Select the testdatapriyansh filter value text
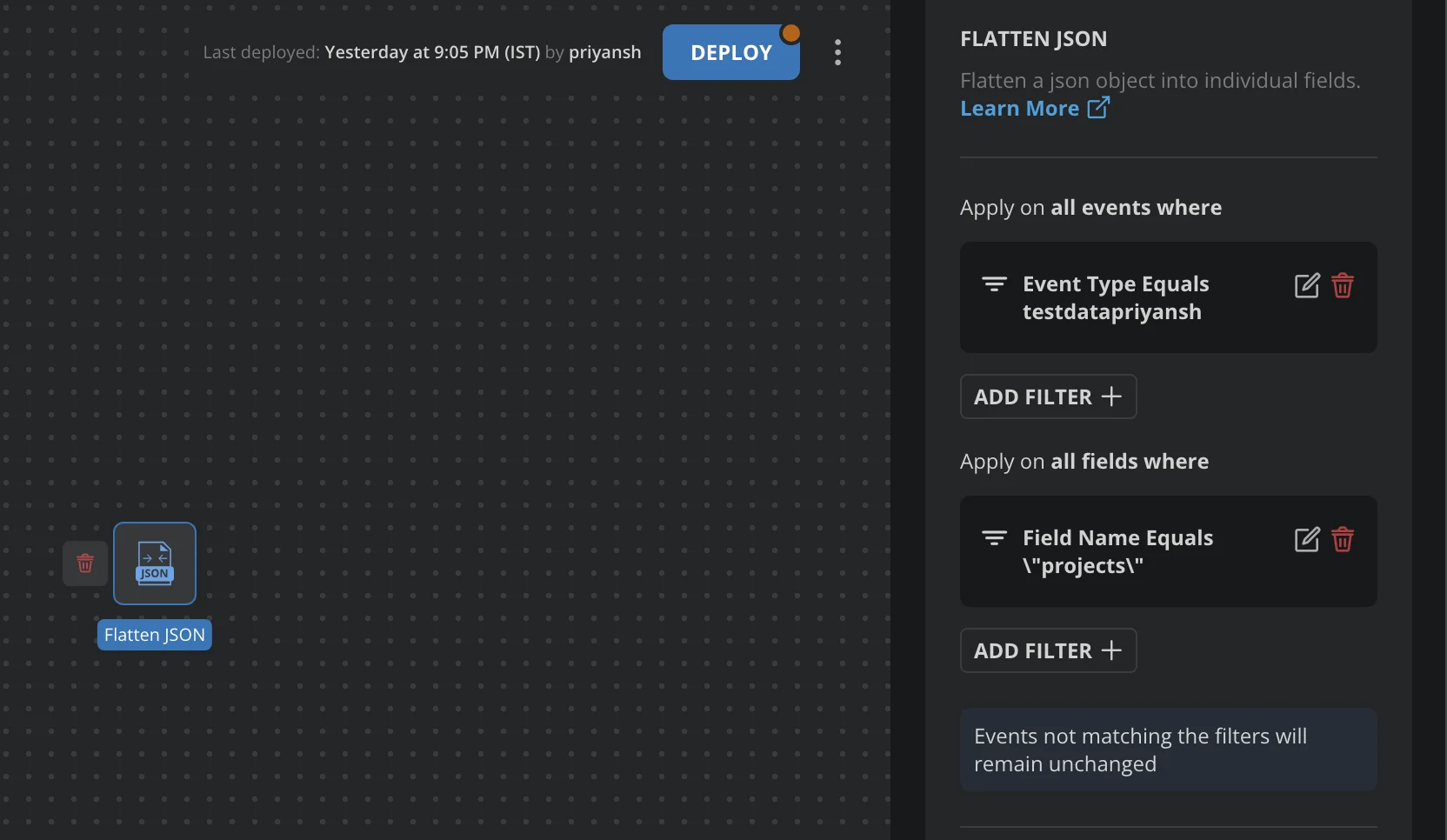The image size is (1447, 840). pos(1111,312)
